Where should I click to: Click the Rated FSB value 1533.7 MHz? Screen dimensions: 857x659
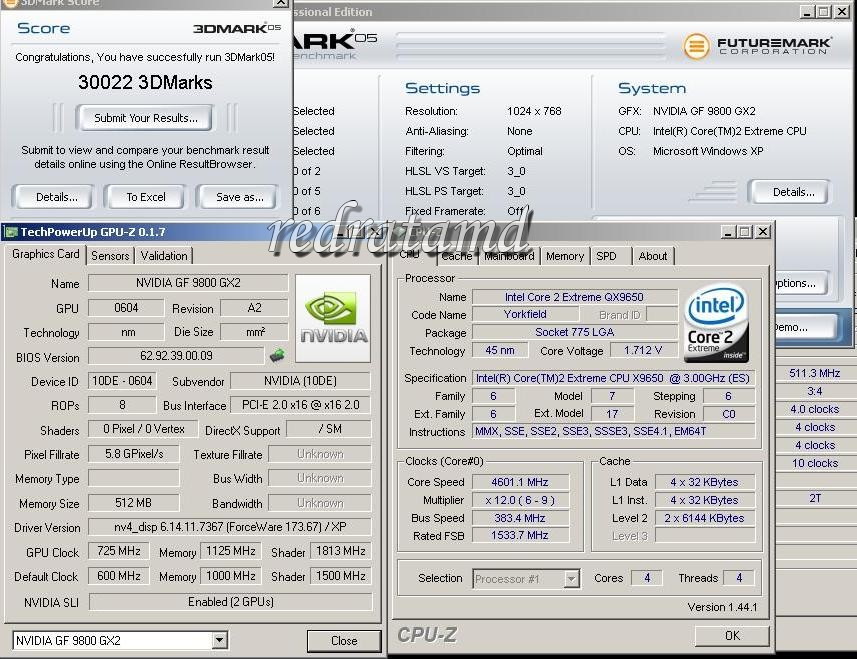(x=519, y=536)
